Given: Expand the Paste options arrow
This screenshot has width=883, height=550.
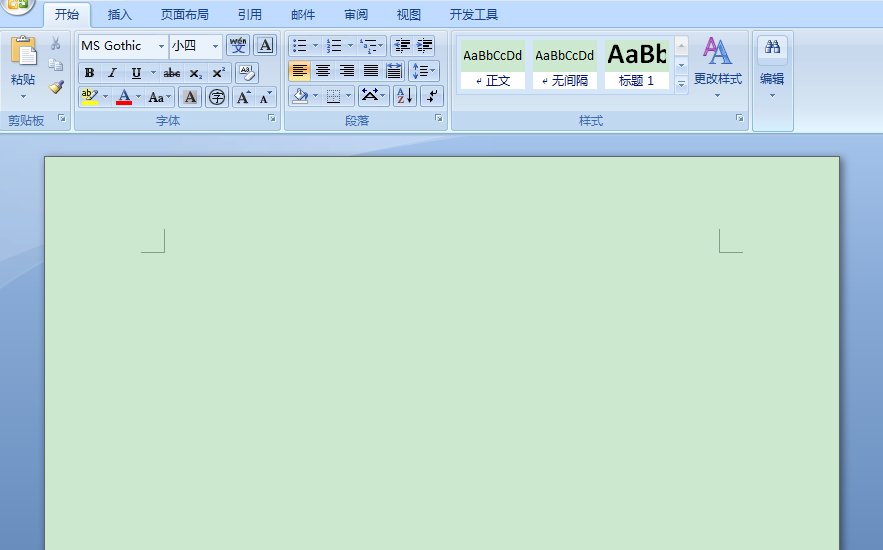Looking at the screenshot, I should (x=23, y=96).
